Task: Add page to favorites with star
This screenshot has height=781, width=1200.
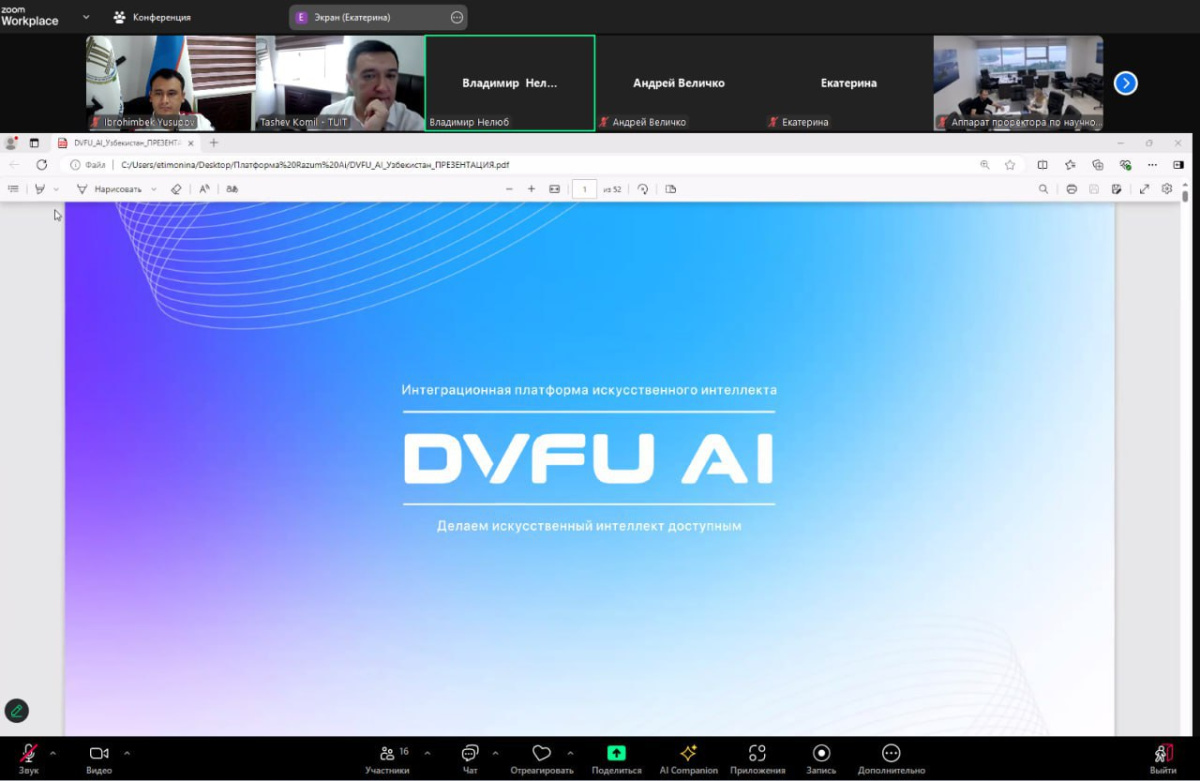Action: [1010, 165]
